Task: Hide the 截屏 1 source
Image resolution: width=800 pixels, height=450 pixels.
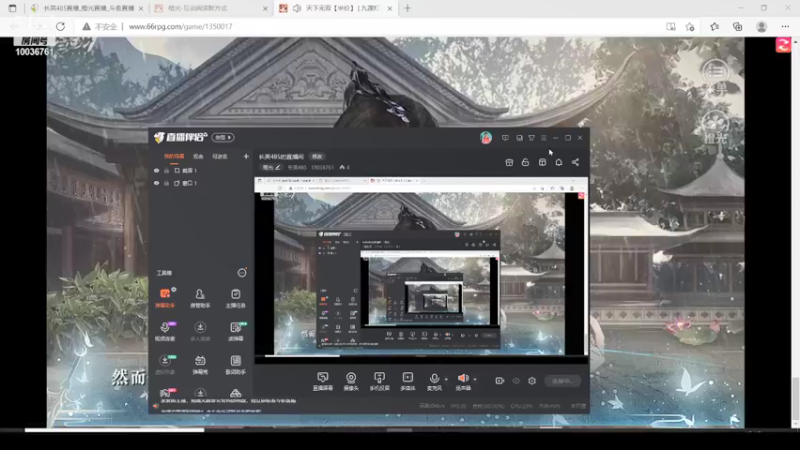Action: [x=157, y=170]
